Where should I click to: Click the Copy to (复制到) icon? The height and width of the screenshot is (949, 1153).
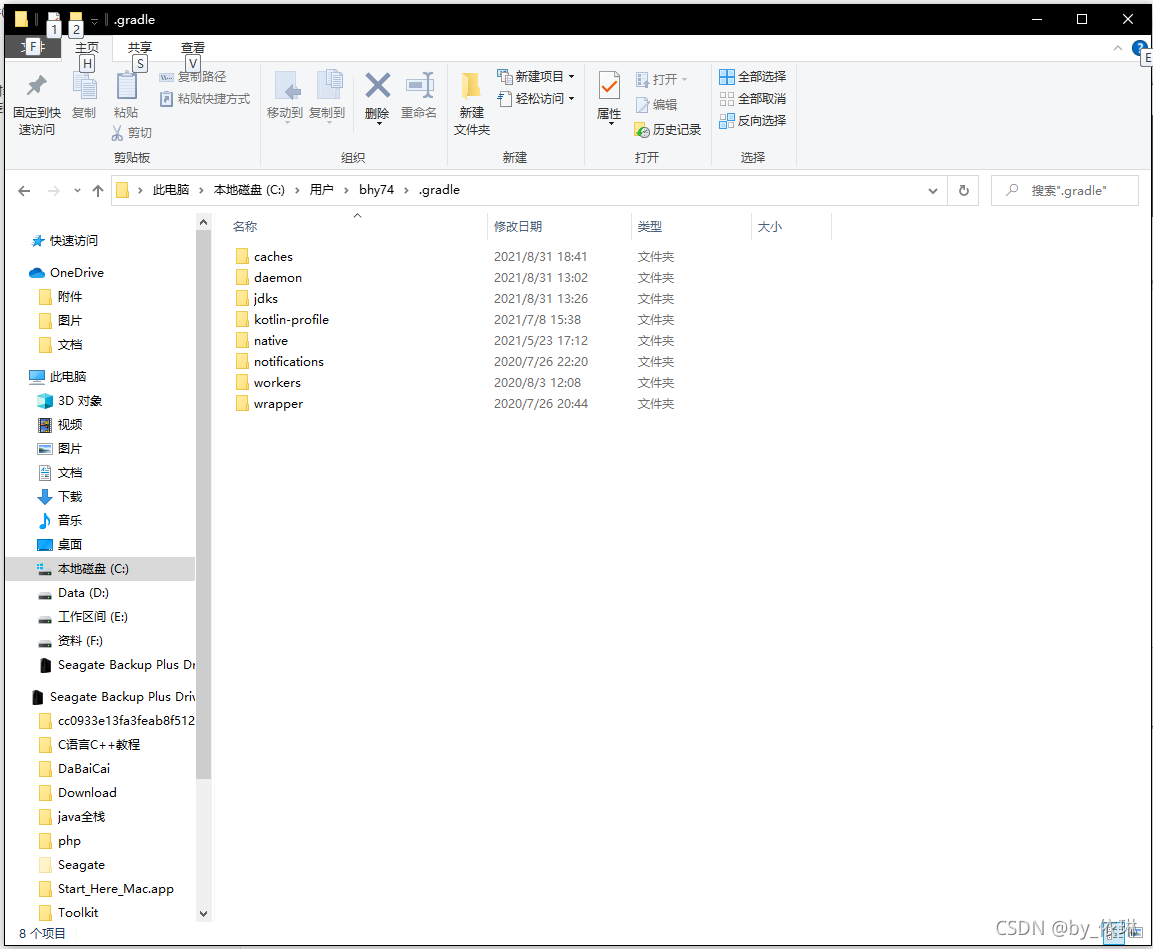[327, 88]
